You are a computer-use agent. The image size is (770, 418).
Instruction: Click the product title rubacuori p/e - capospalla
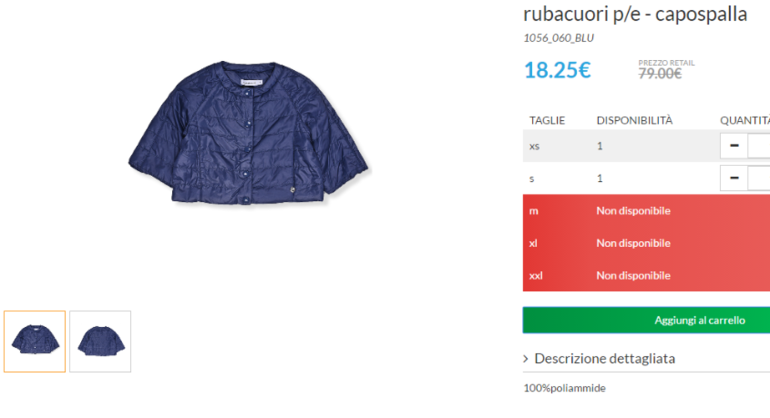click(635, 14)
